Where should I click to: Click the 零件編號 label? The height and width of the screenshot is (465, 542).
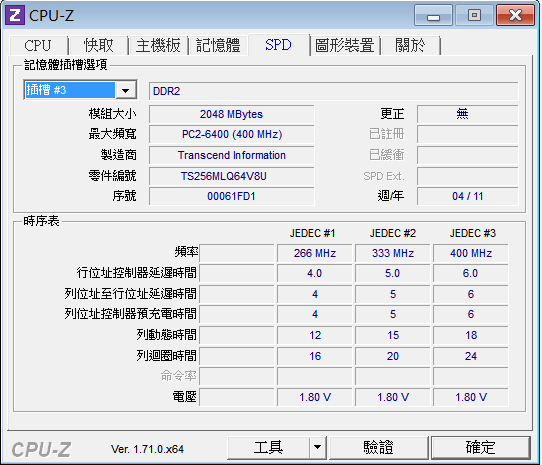112,176
